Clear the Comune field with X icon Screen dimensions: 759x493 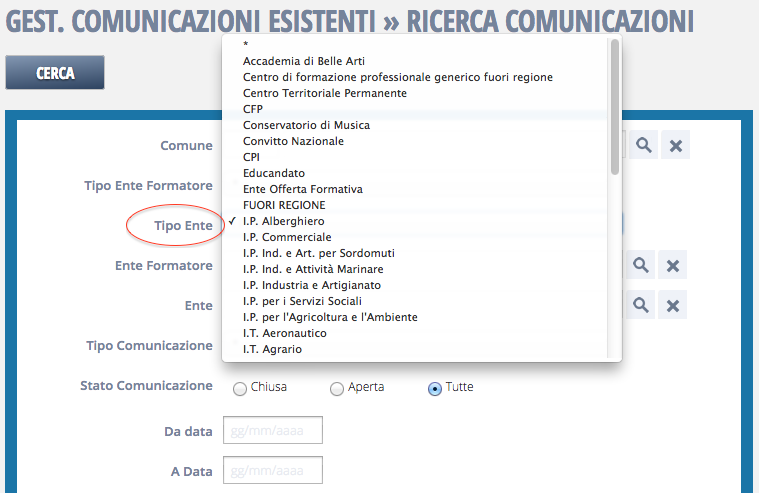click(x=676, y=145)
